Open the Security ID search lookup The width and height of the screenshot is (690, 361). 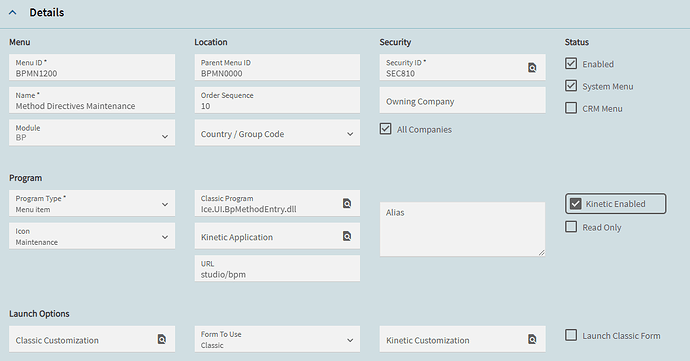[532, 67]
